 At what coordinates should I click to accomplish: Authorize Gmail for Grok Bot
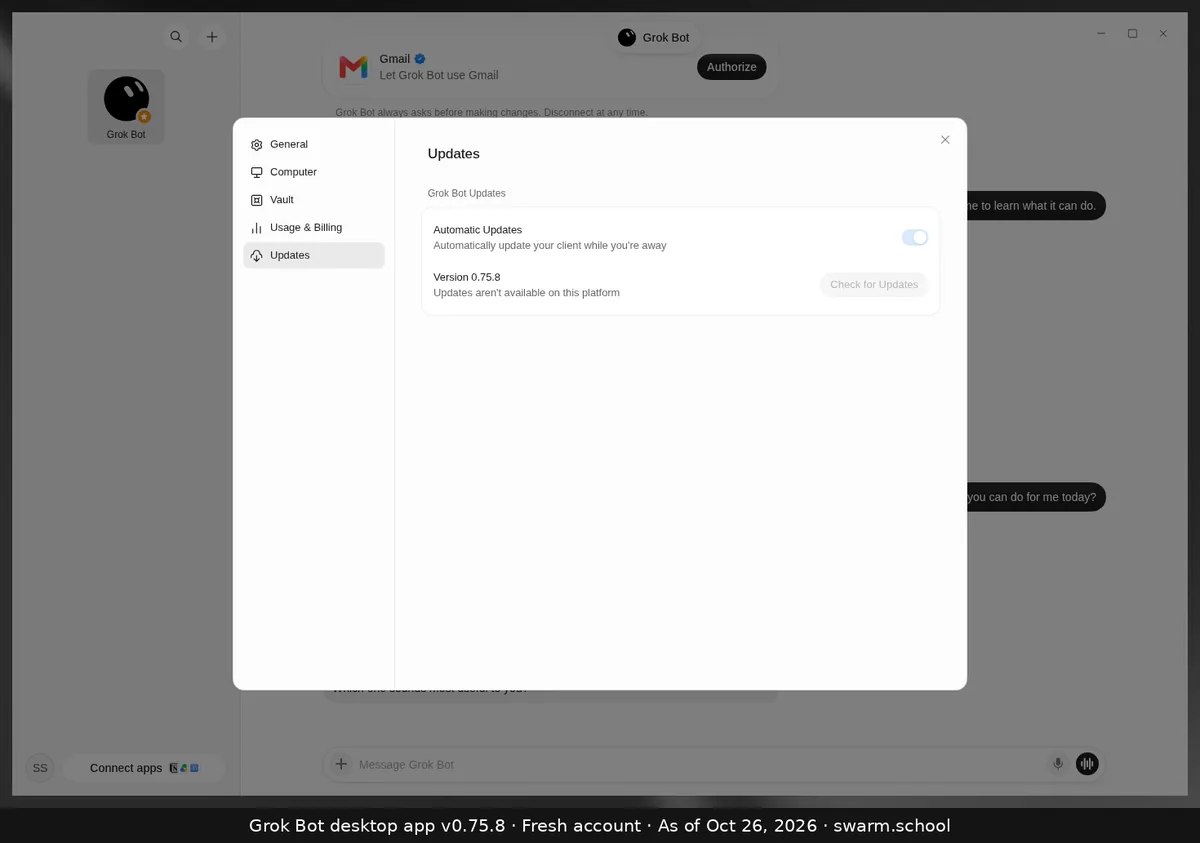tap(732, 67)
